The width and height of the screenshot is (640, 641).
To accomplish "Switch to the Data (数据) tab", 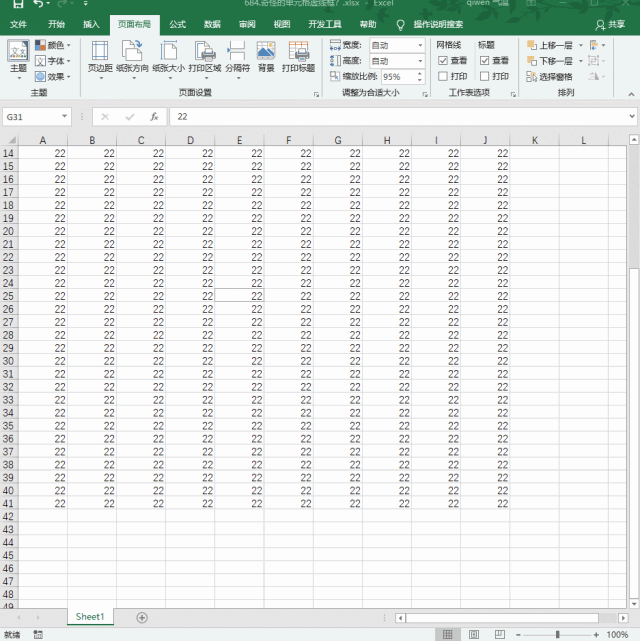I will [x=212, y=25].
